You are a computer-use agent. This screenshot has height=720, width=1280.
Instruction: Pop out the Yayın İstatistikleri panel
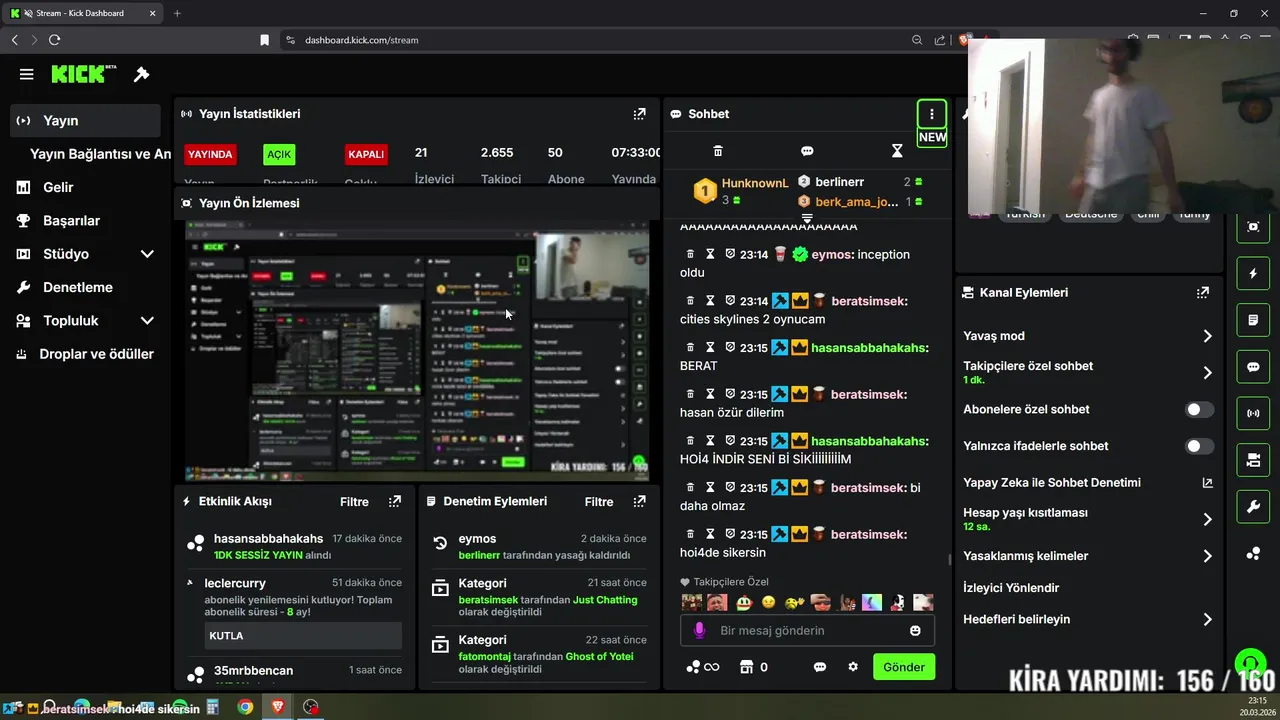coord(639,114)
